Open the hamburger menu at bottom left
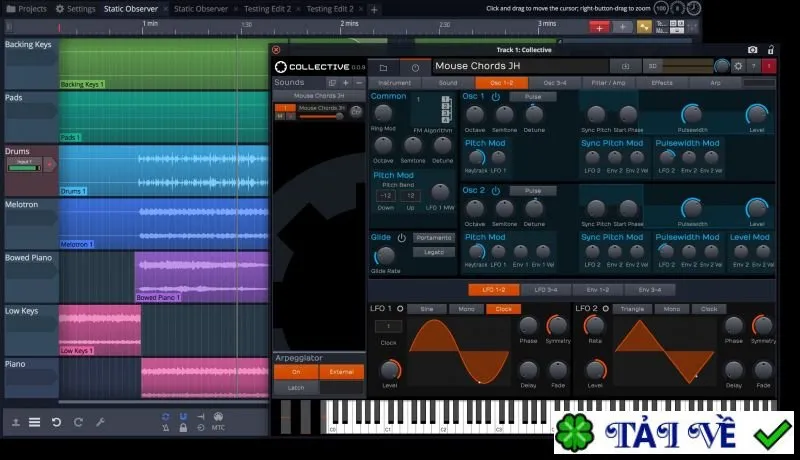This screenshot has width=800, height=460. pyautogui.click(x=34, y=422)
